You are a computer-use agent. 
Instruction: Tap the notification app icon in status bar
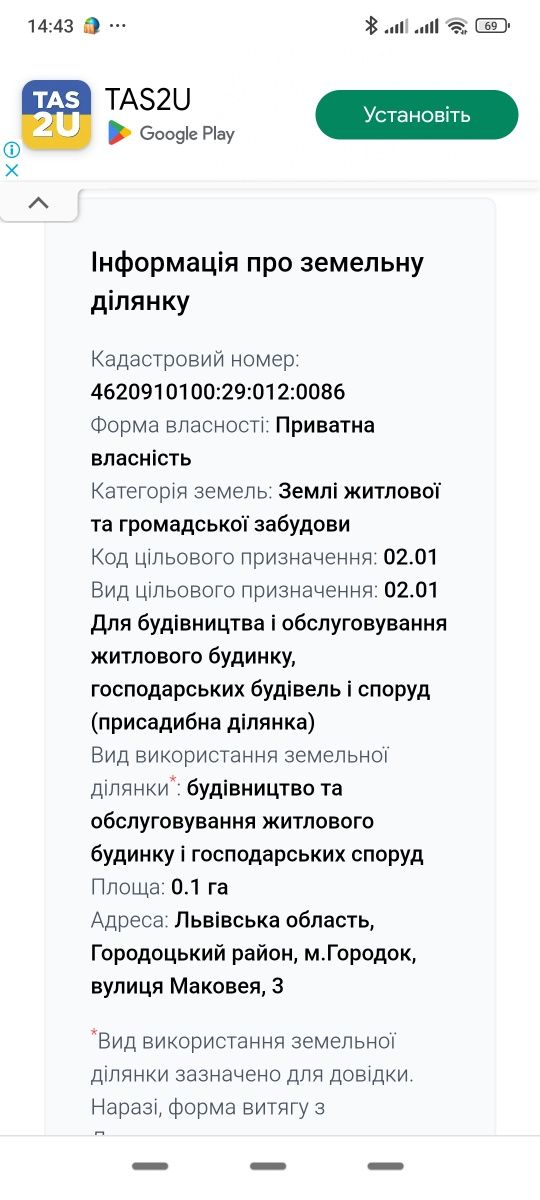tap(92, 26)
